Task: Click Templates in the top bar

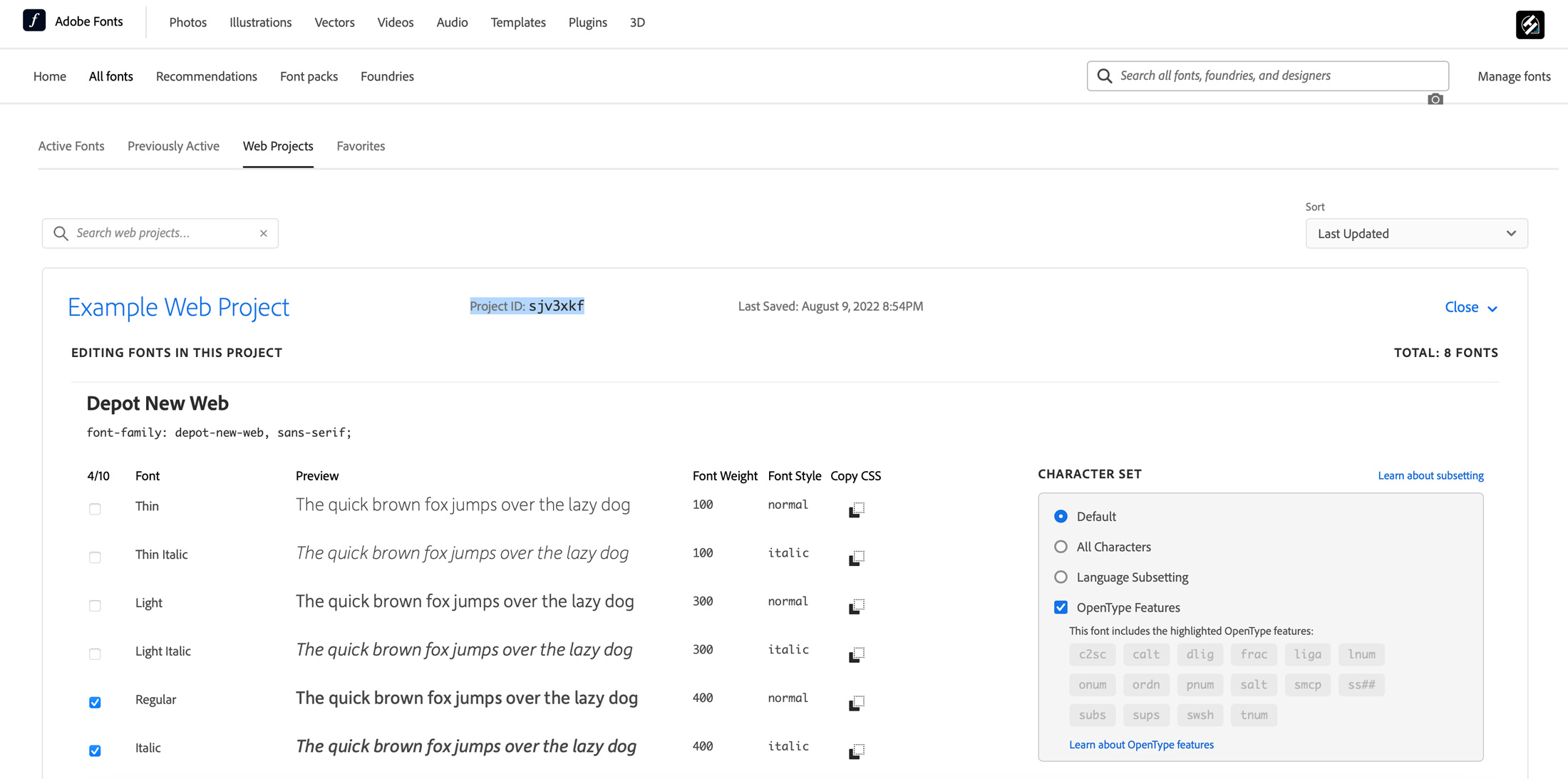Action: click(x=518, y=22)
